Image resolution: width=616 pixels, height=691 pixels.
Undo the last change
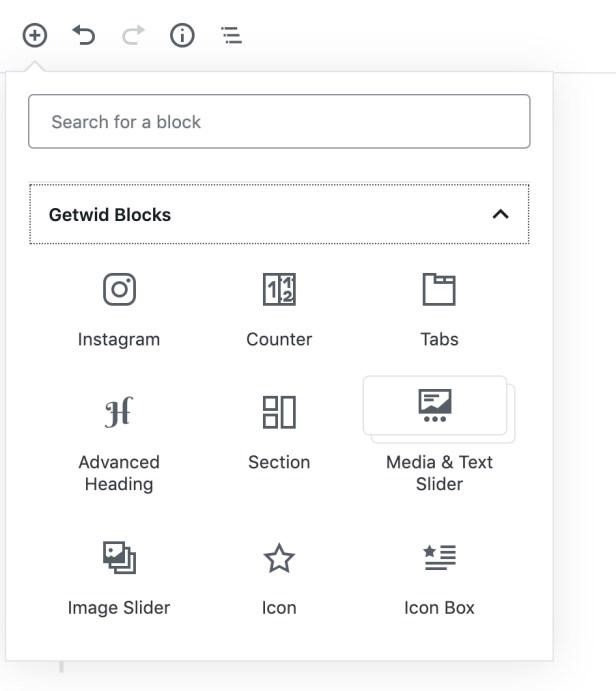pos(84,35)
